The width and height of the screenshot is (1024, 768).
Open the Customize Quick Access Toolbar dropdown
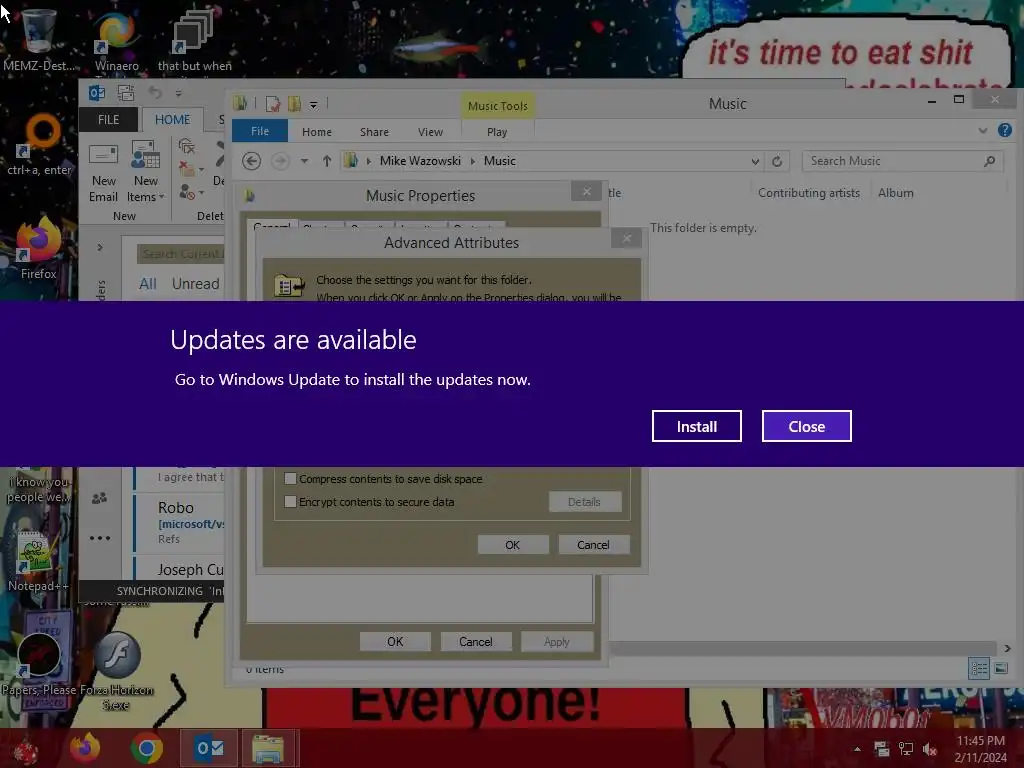[x=313, y=104]
